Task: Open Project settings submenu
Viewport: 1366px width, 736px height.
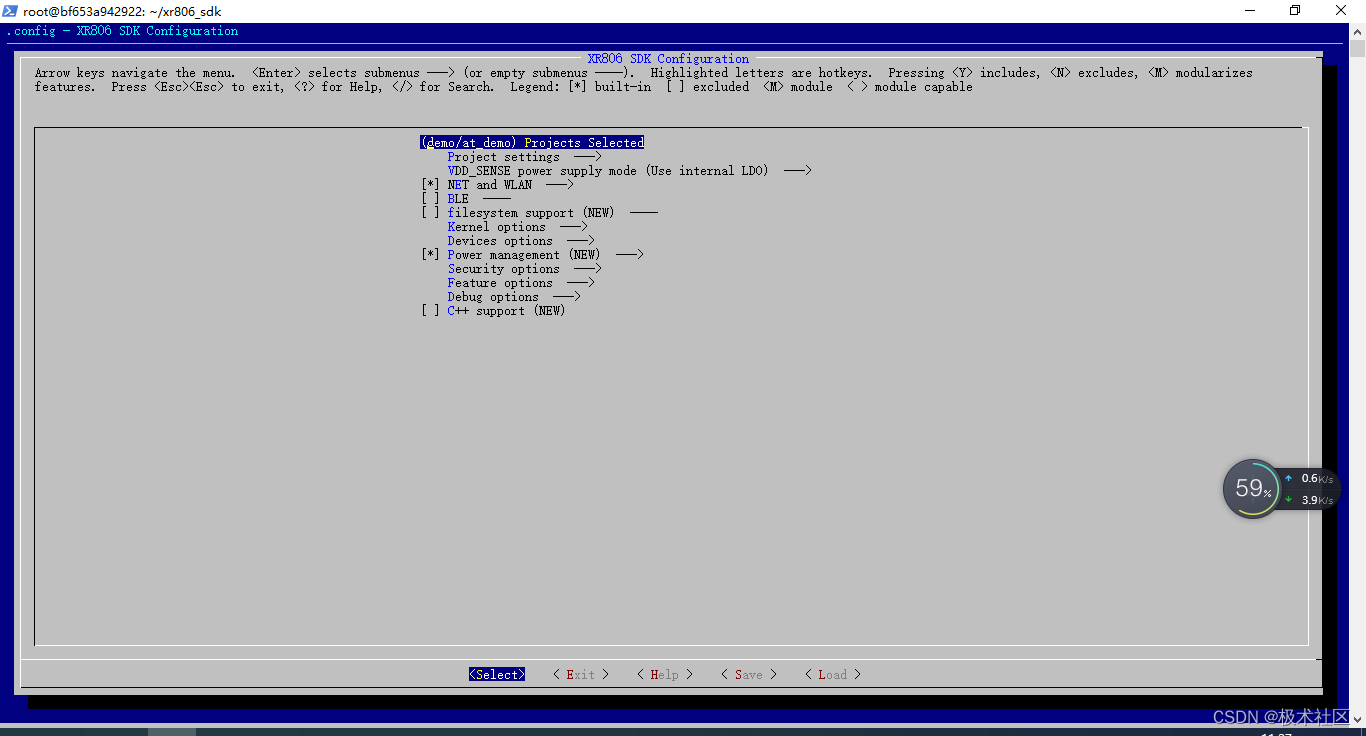Action: (x=524, y=157)
